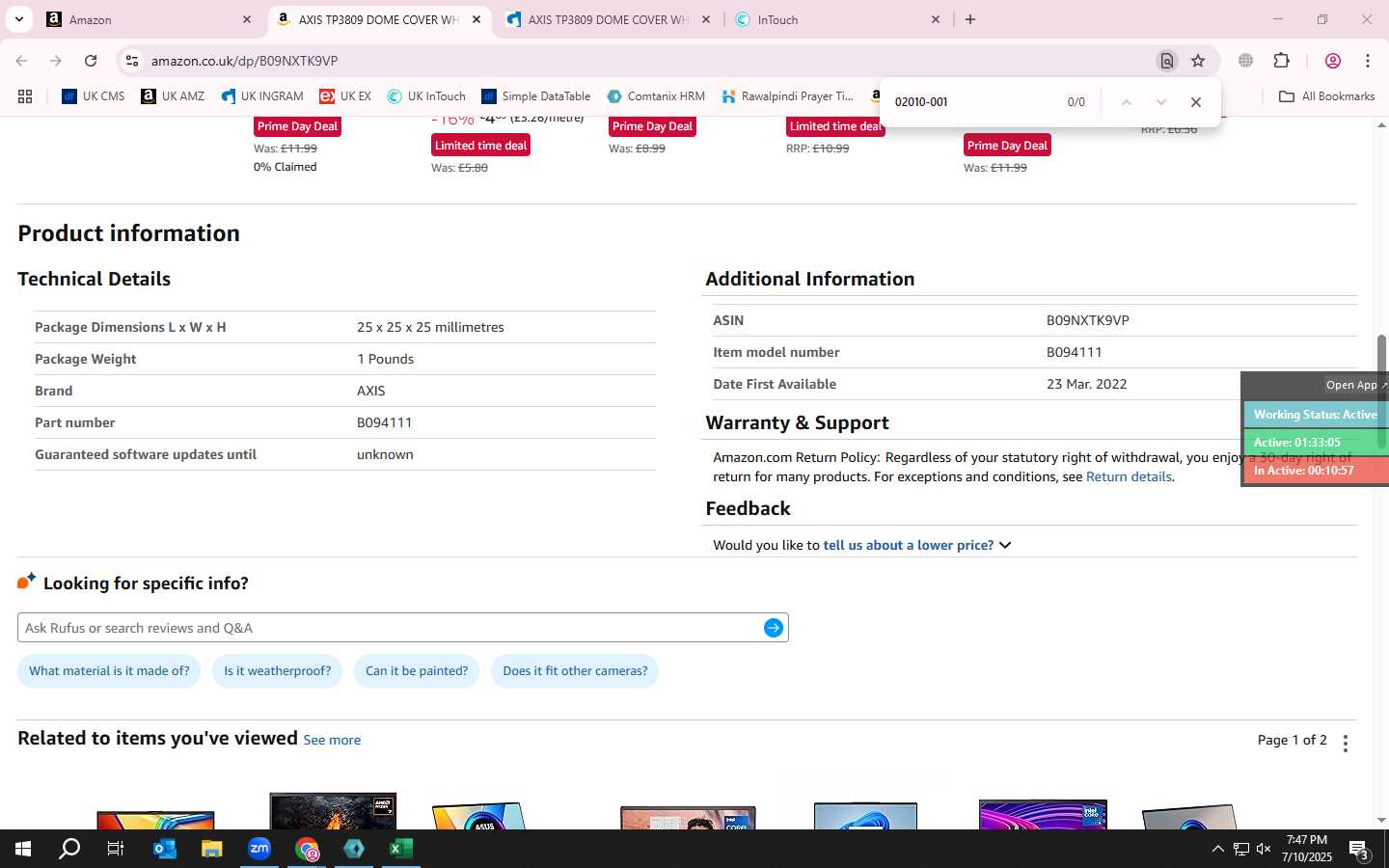Open the UK InTouch bookmark
This screenshot has height=868, width=1389.
click(x=426, y=96)
